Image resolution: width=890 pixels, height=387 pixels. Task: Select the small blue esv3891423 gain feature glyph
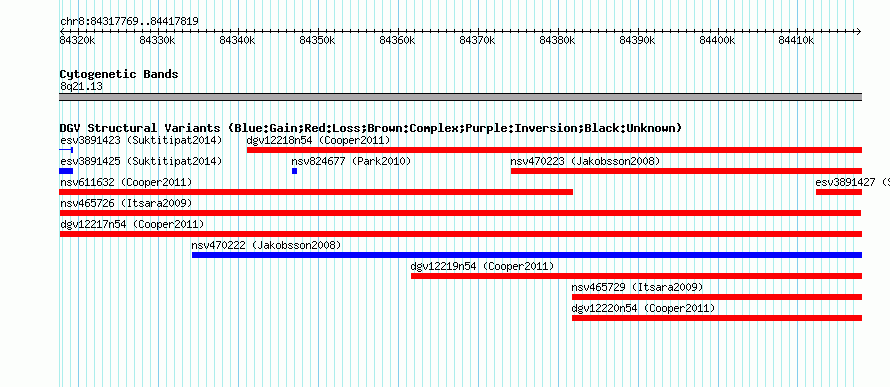coord(66,150)
